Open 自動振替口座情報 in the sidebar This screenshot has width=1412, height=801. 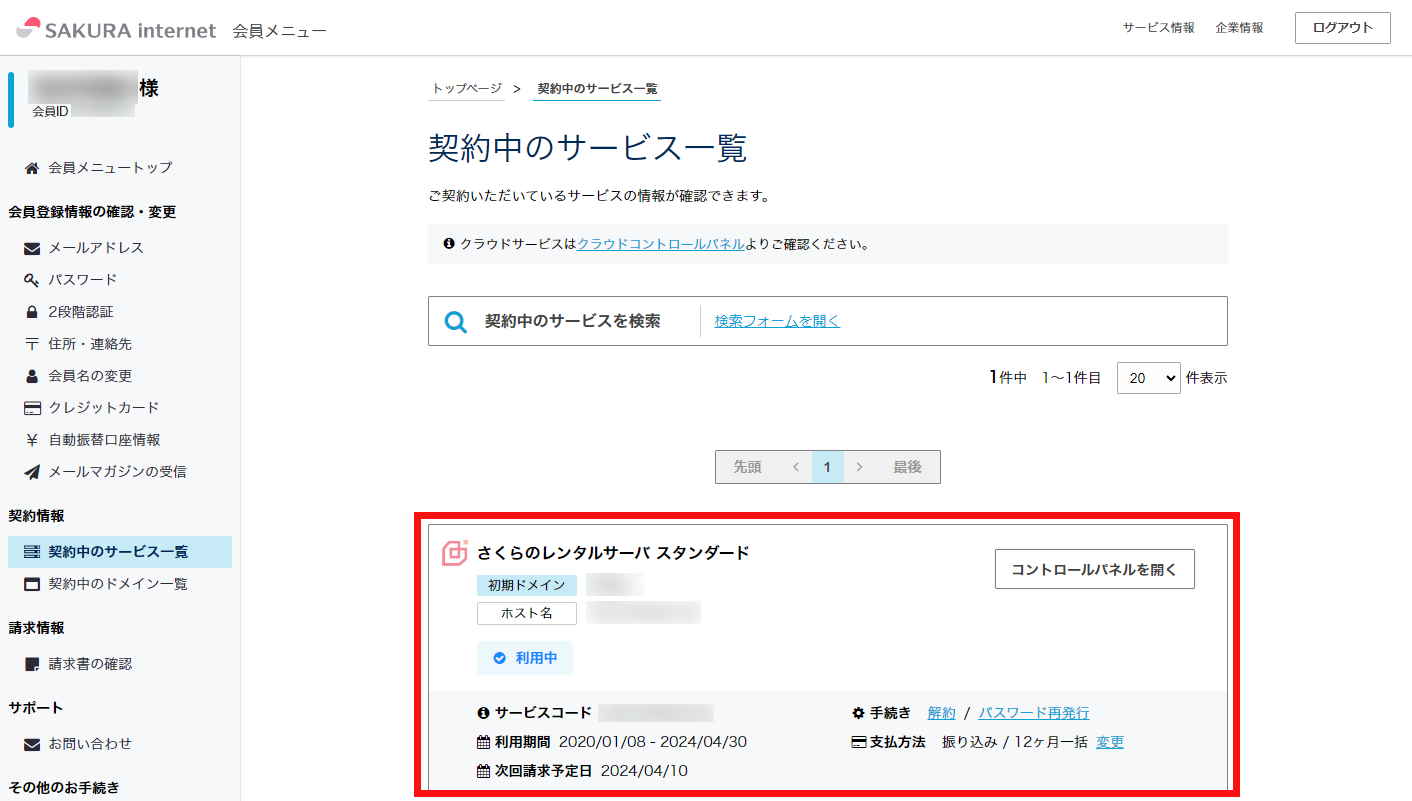[104, 440]
